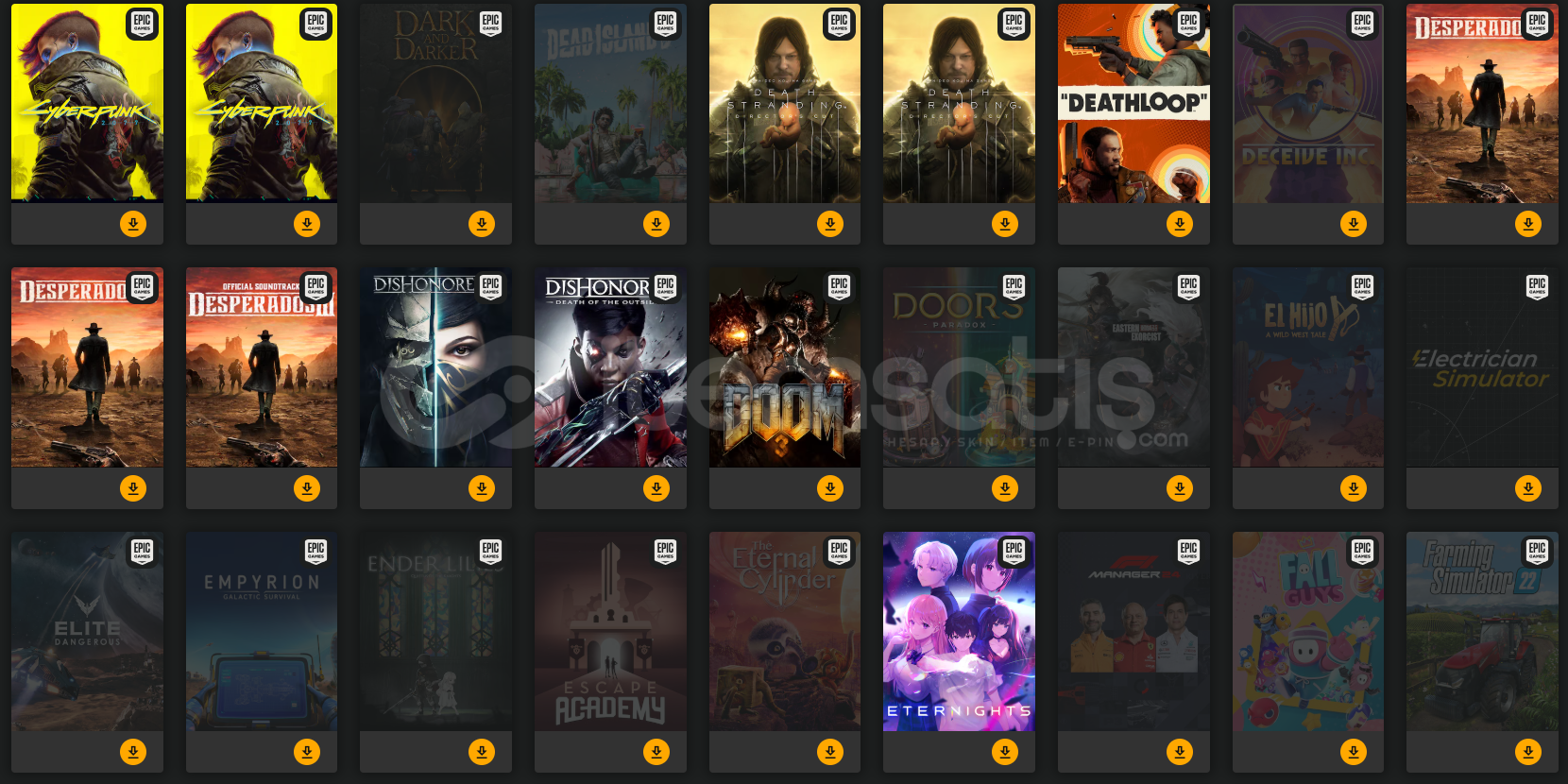The image size is (1568, 784).
Task: Open the DOOM 3 game cover
Action: [785, 367]
